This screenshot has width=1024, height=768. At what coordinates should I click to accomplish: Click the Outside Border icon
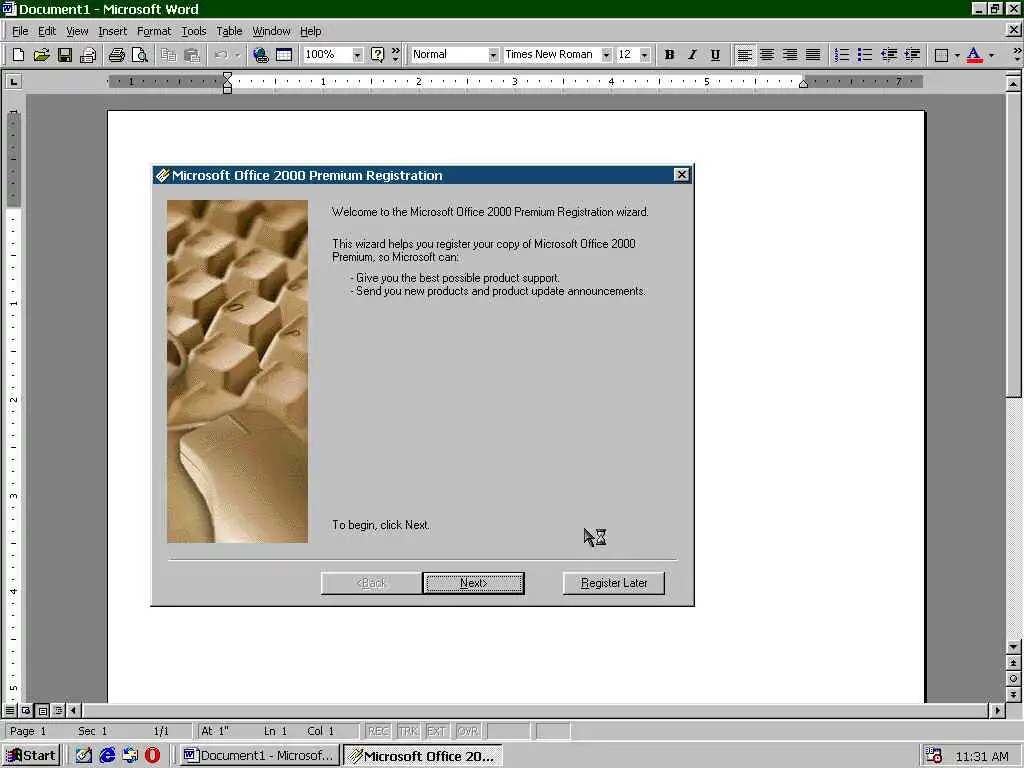[x=941, y=56]
